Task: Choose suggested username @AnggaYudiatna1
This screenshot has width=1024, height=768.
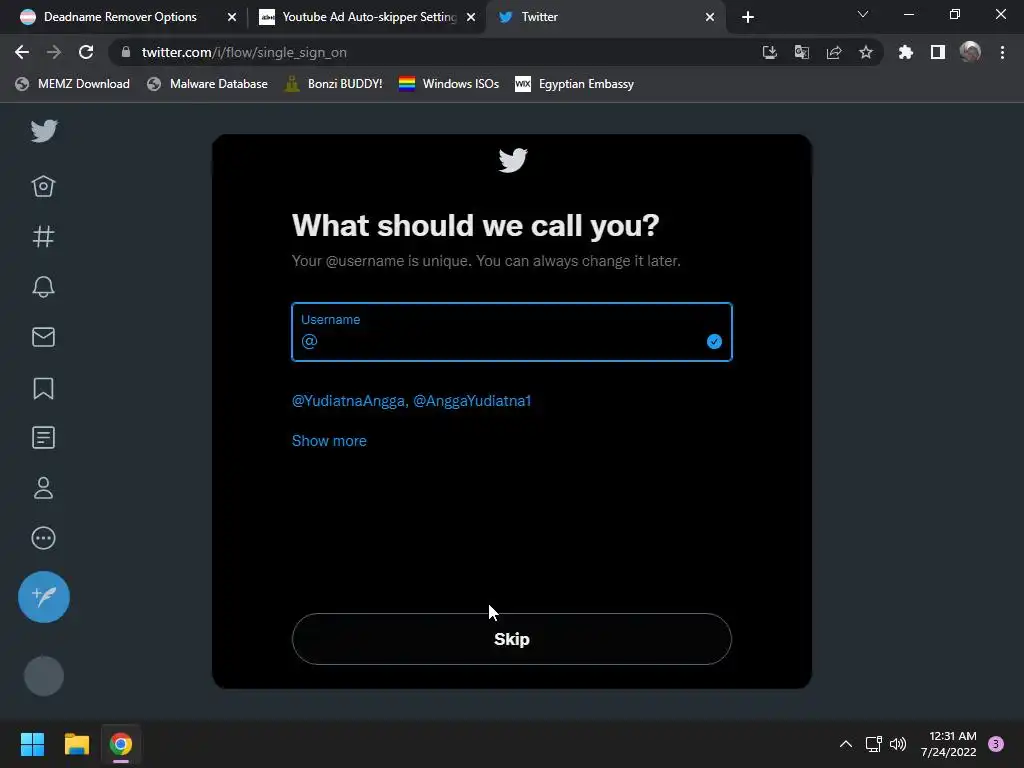Action: pos(472,401)
